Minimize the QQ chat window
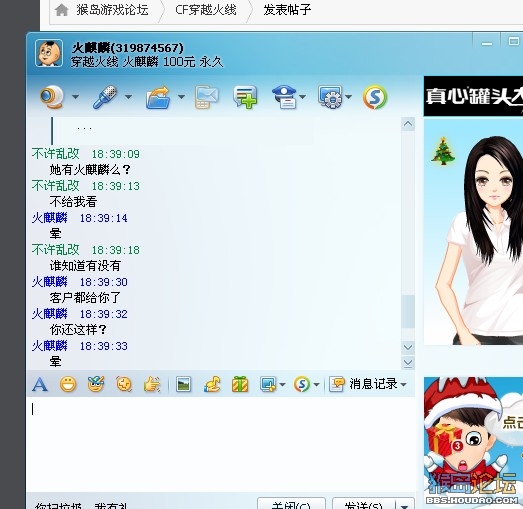Viewport: 523px width, 509px height. (487, 43)
